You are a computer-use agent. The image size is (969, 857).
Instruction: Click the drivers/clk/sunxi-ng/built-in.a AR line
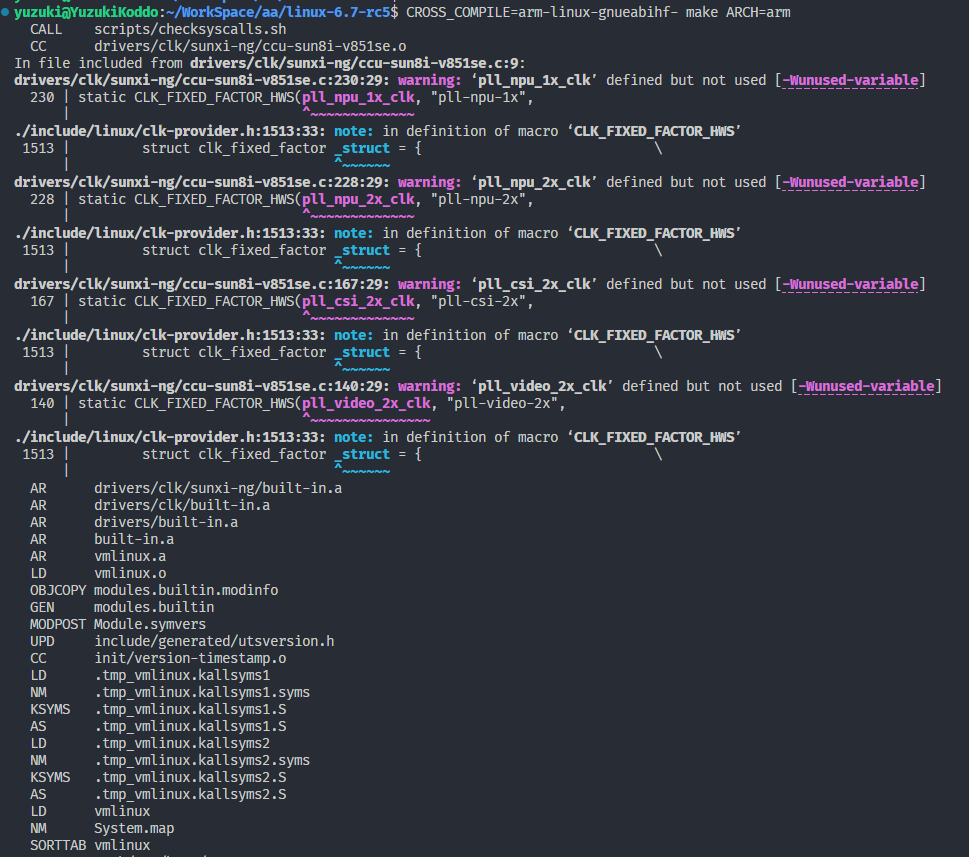[218, 488]
